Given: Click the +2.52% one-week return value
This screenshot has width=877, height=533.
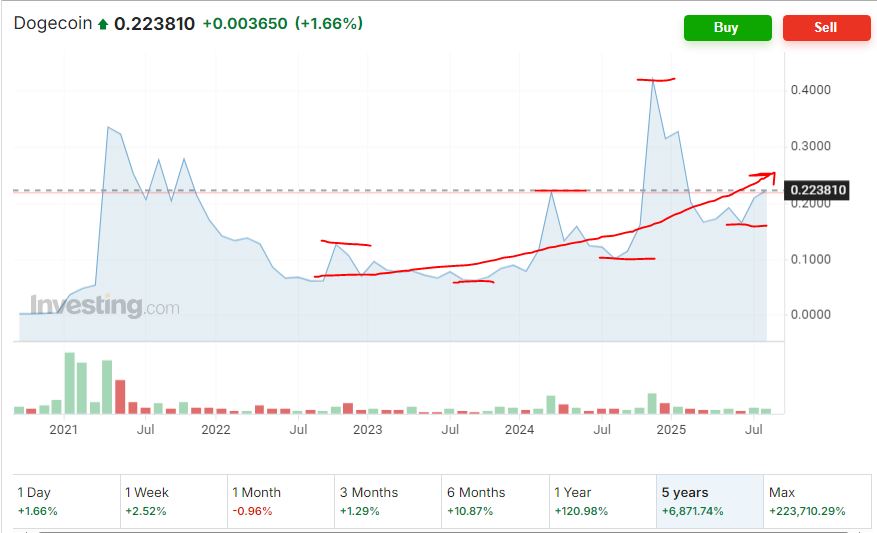Looking at the screenshot, I should pyautogui.click(x=145, y=511).
